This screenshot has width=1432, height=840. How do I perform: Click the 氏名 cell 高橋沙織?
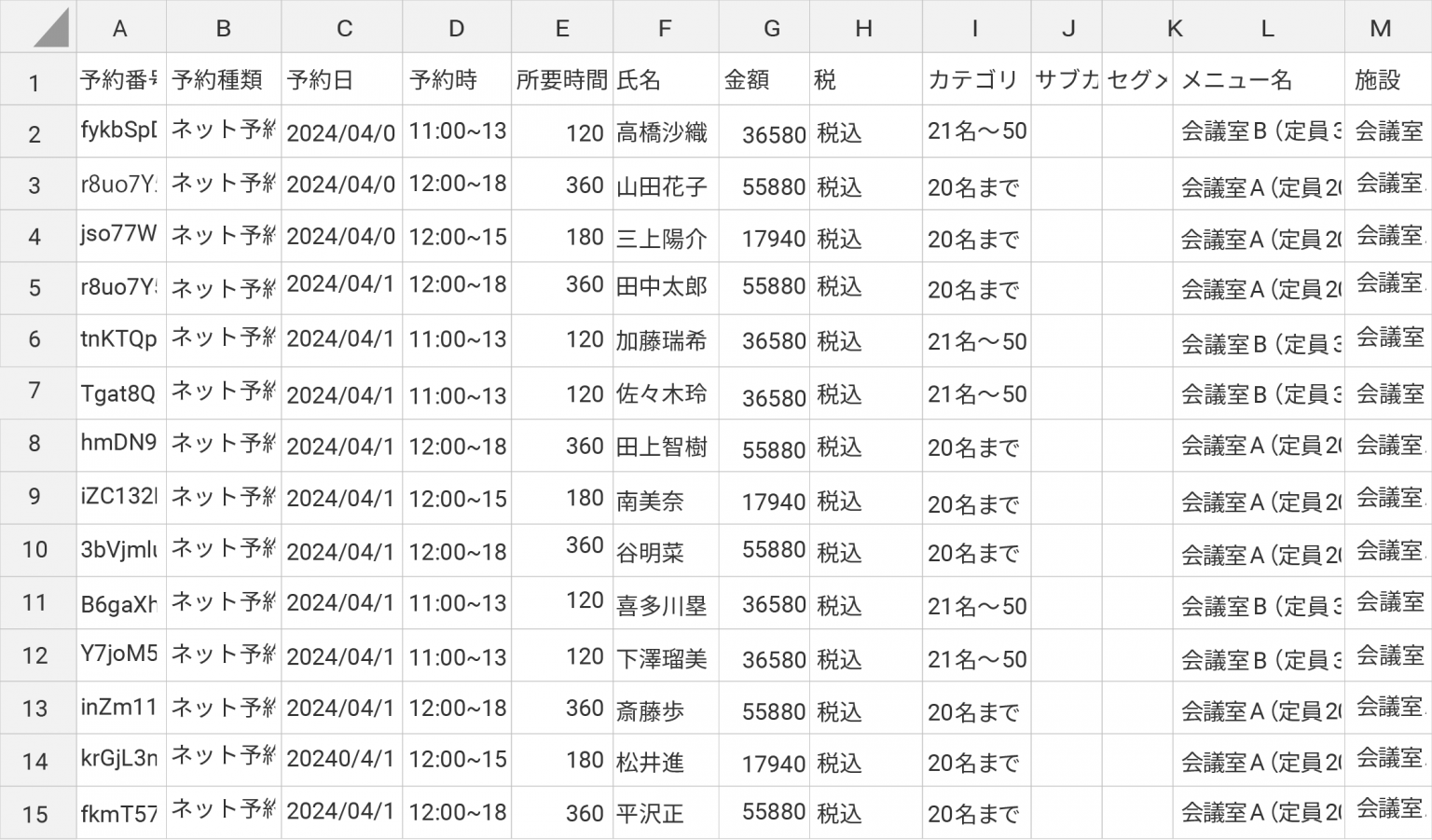pyautogui.click(x=667, y=131)
